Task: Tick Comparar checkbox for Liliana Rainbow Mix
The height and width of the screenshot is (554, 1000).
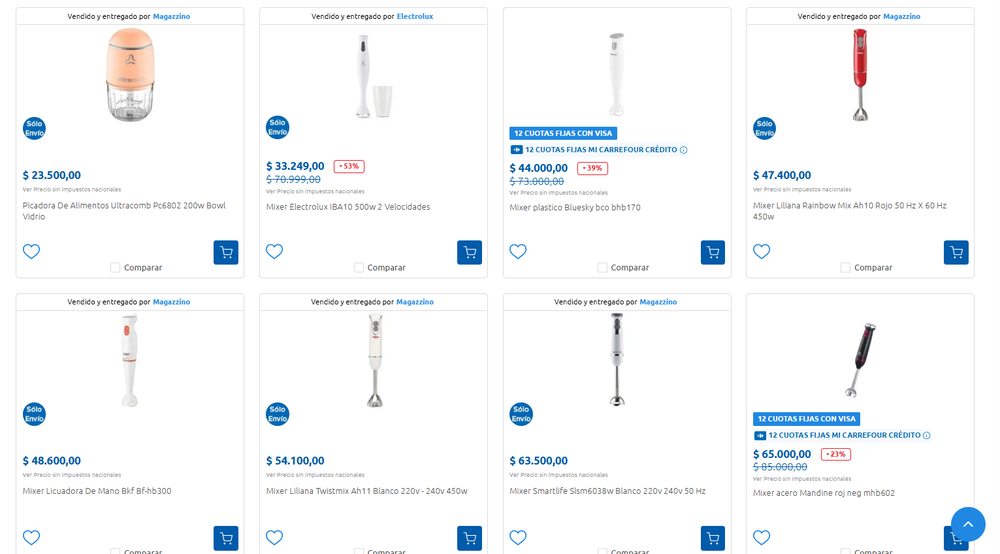Action: pos(846,268)
